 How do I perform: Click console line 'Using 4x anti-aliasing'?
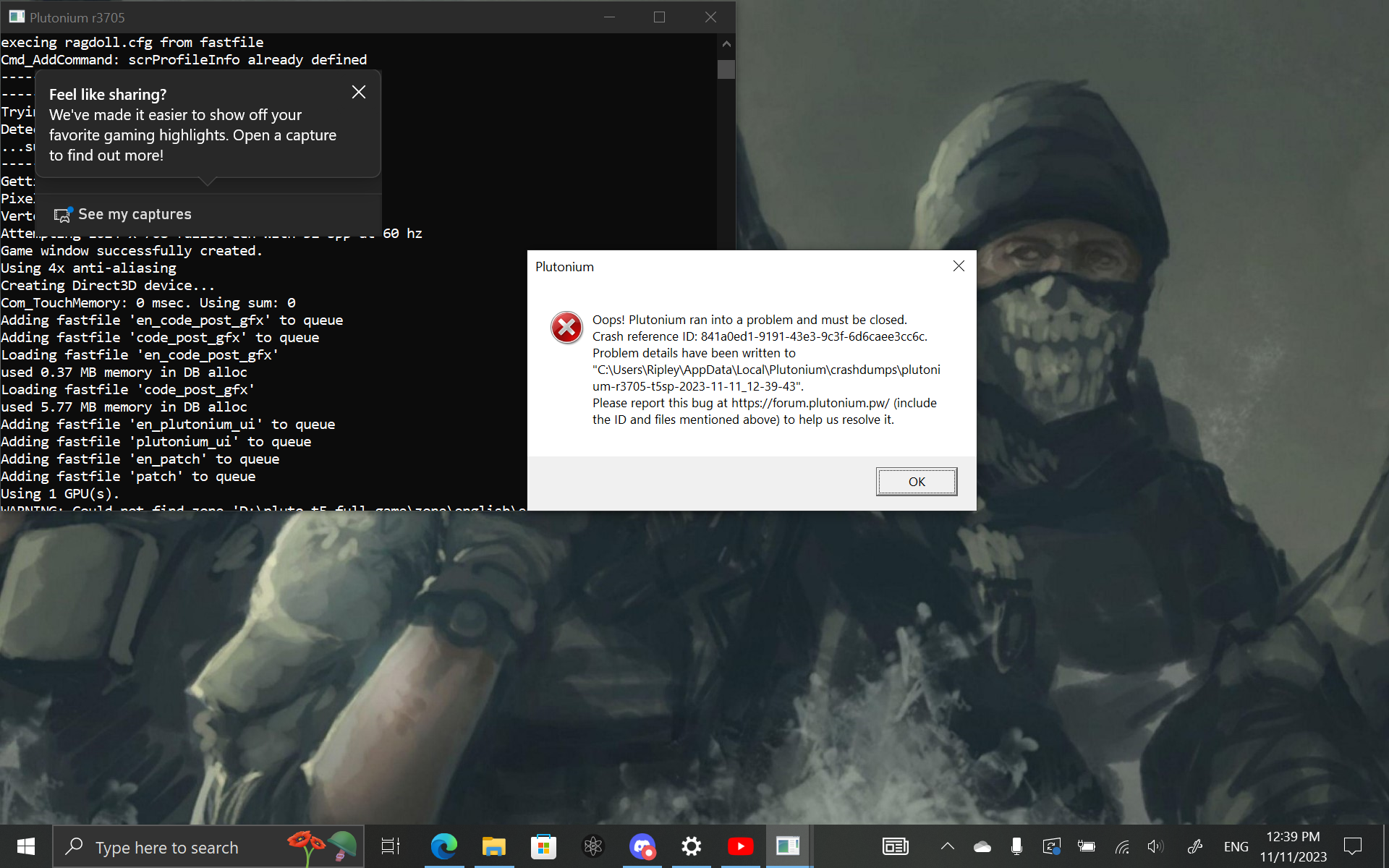[89, 268]
